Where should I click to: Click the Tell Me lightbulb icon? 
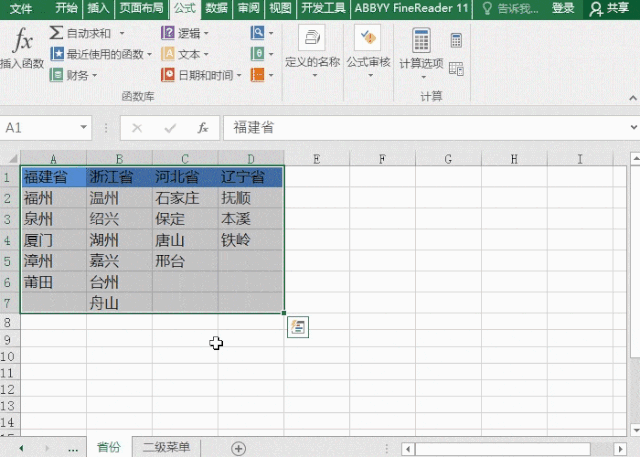[487, 8]
